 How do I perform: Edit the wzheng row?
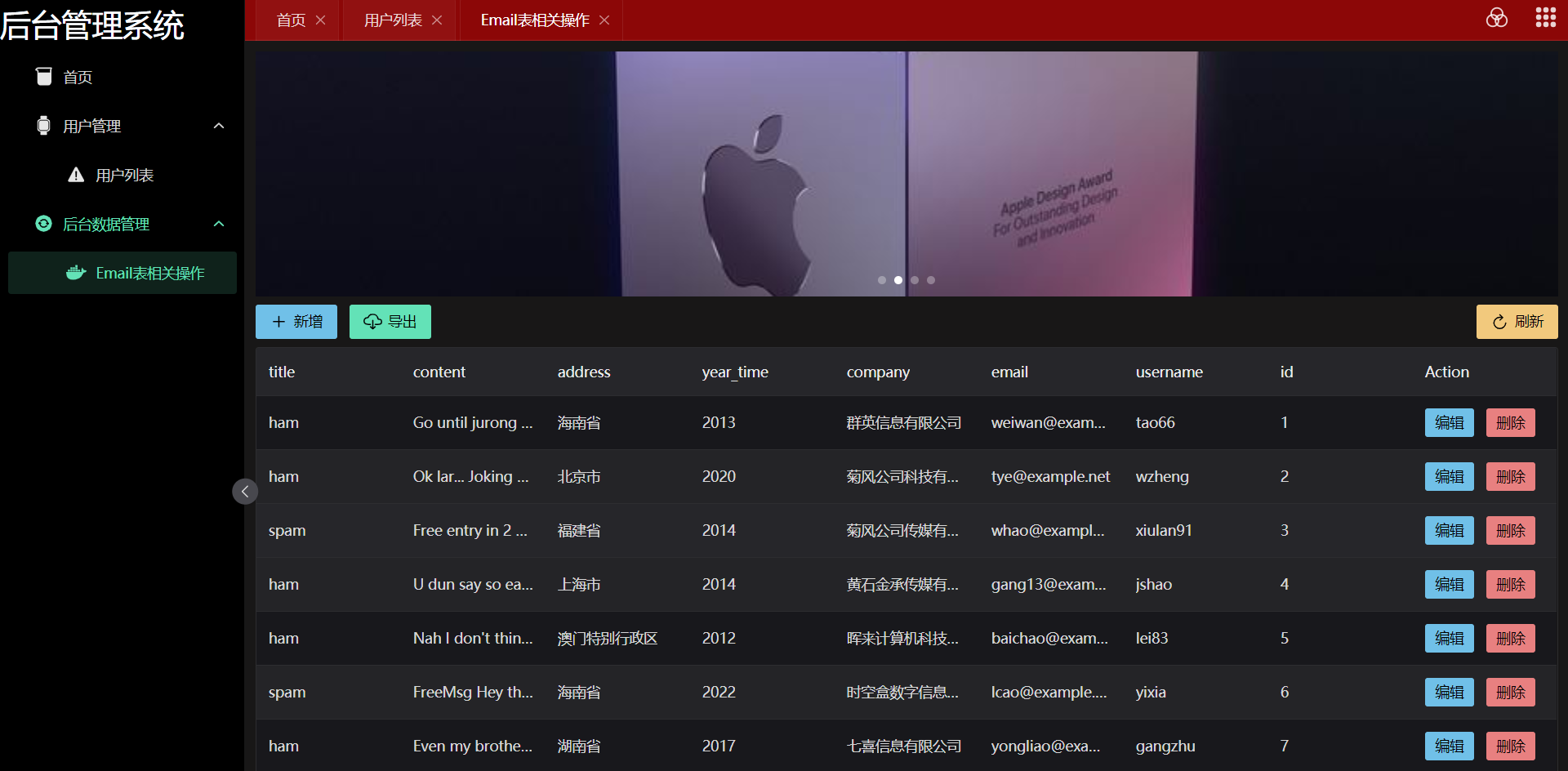[x=1450, y=477]
